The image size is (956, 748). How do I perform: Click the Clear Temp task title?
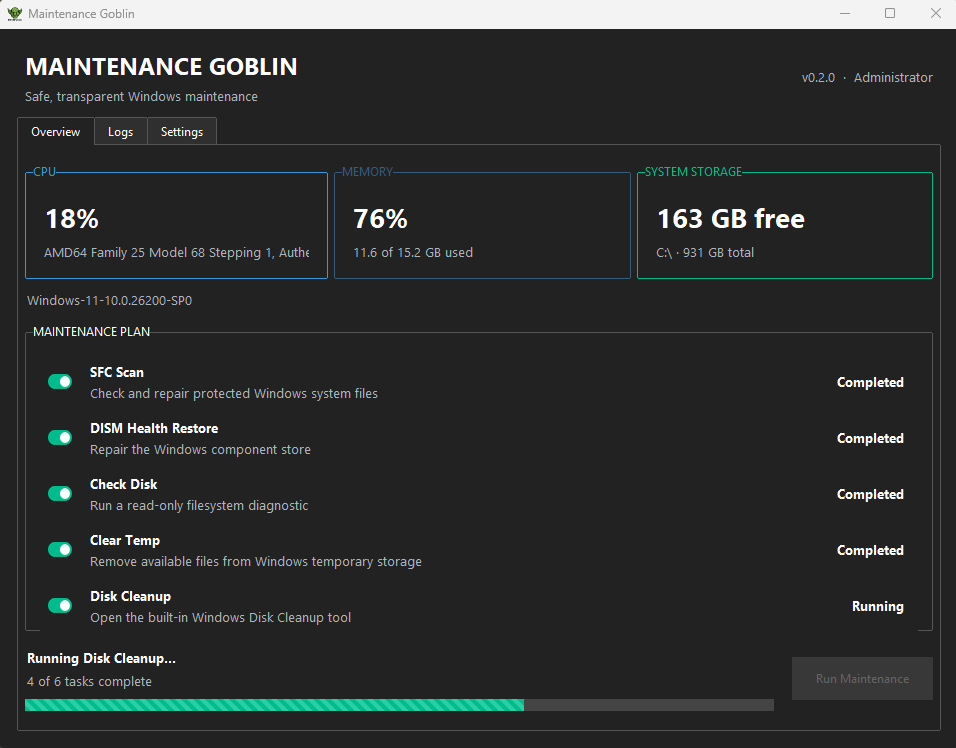125,541
